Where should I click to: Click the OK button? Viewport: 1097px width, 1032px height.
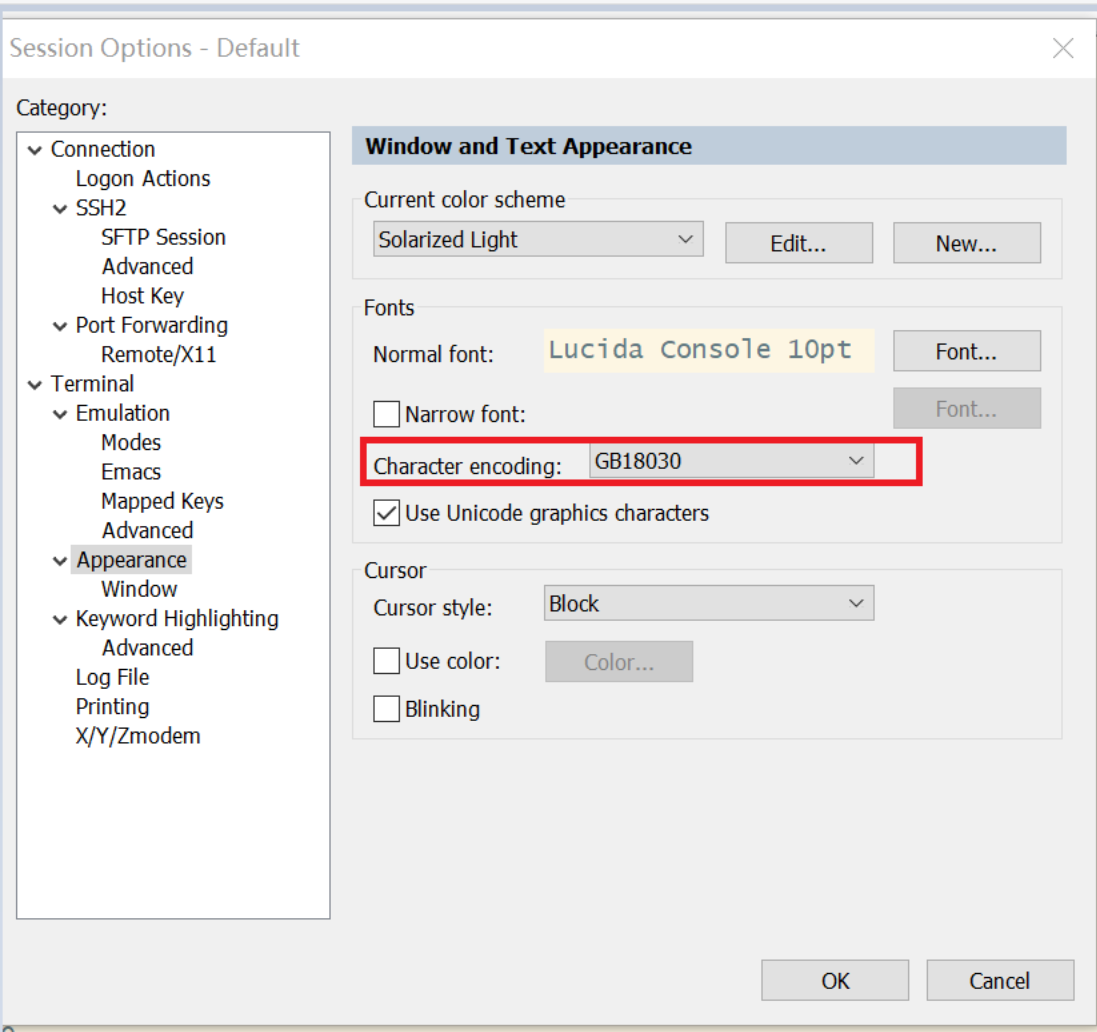tap(835, 980)
